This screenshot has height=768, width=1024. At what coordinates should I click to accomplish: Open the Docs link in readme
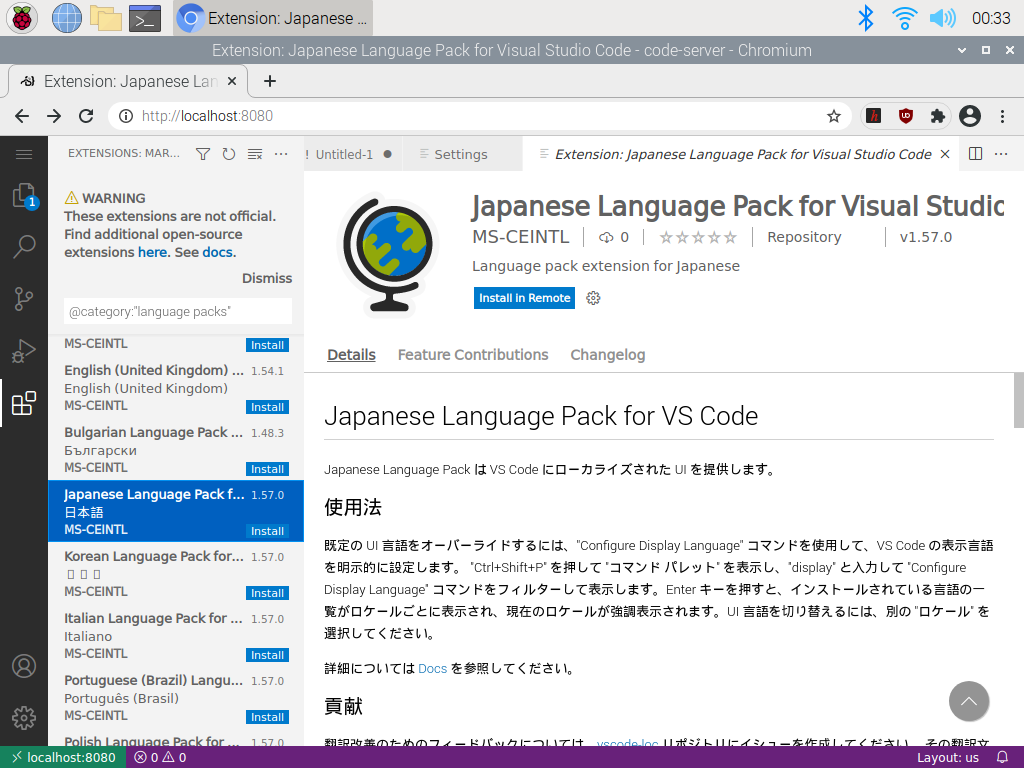click(432, 669)
